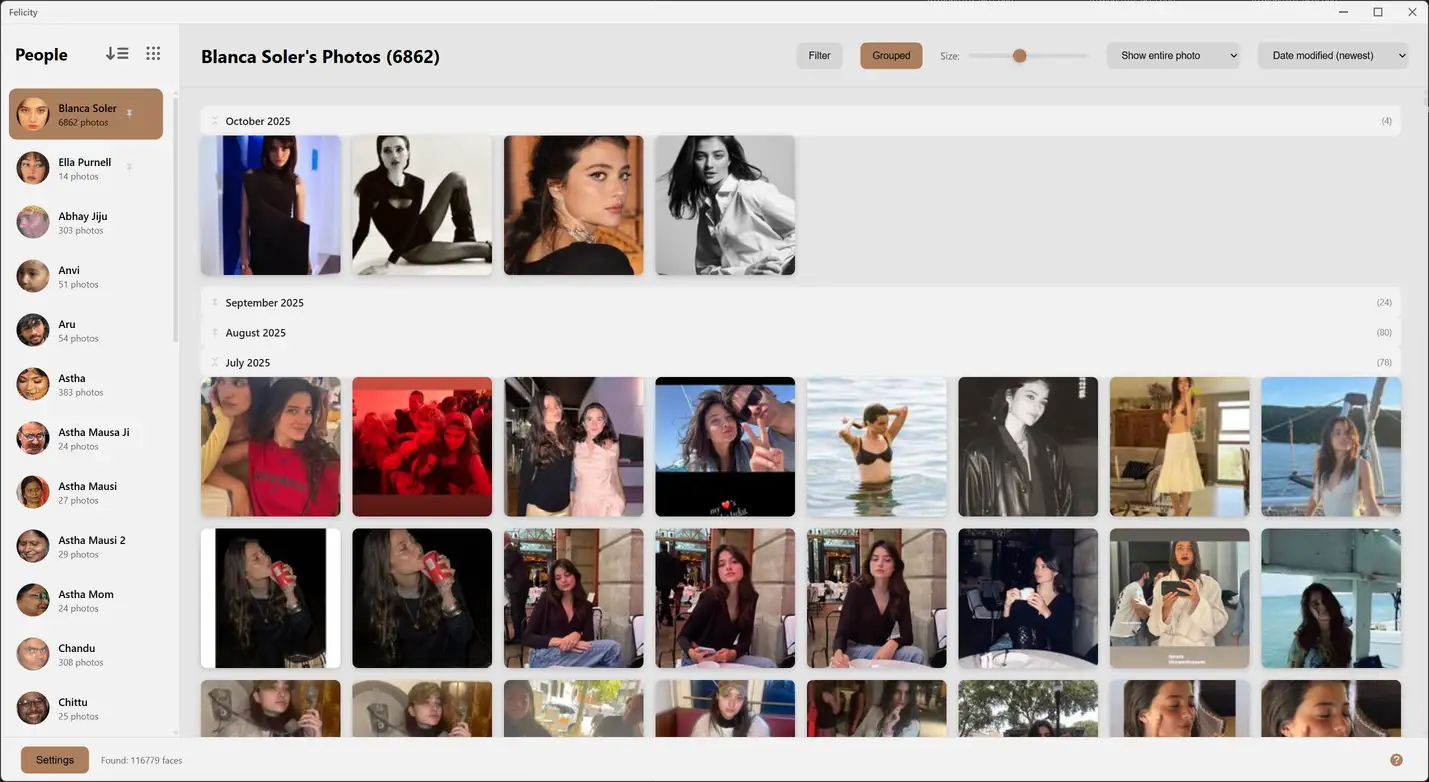Click the Size slider handle
Image resolution: width=1429 pixels, height=782 pixels.
click(x=1019, y=56)
